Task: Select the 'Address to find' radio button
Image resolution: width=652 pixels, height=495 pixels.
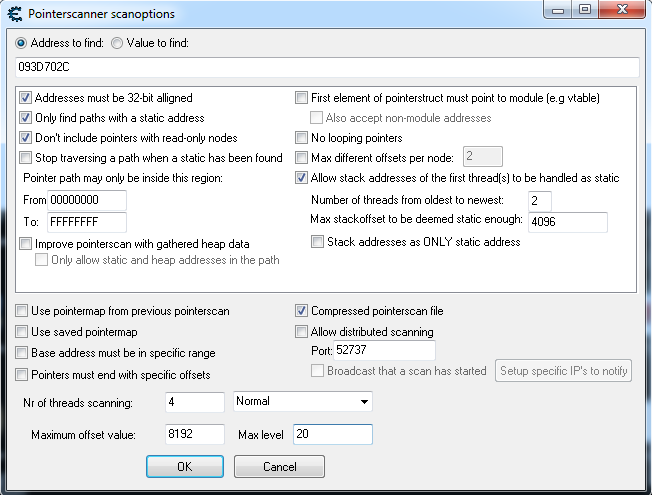Action: pyautogui.click(x=22, y=43)
